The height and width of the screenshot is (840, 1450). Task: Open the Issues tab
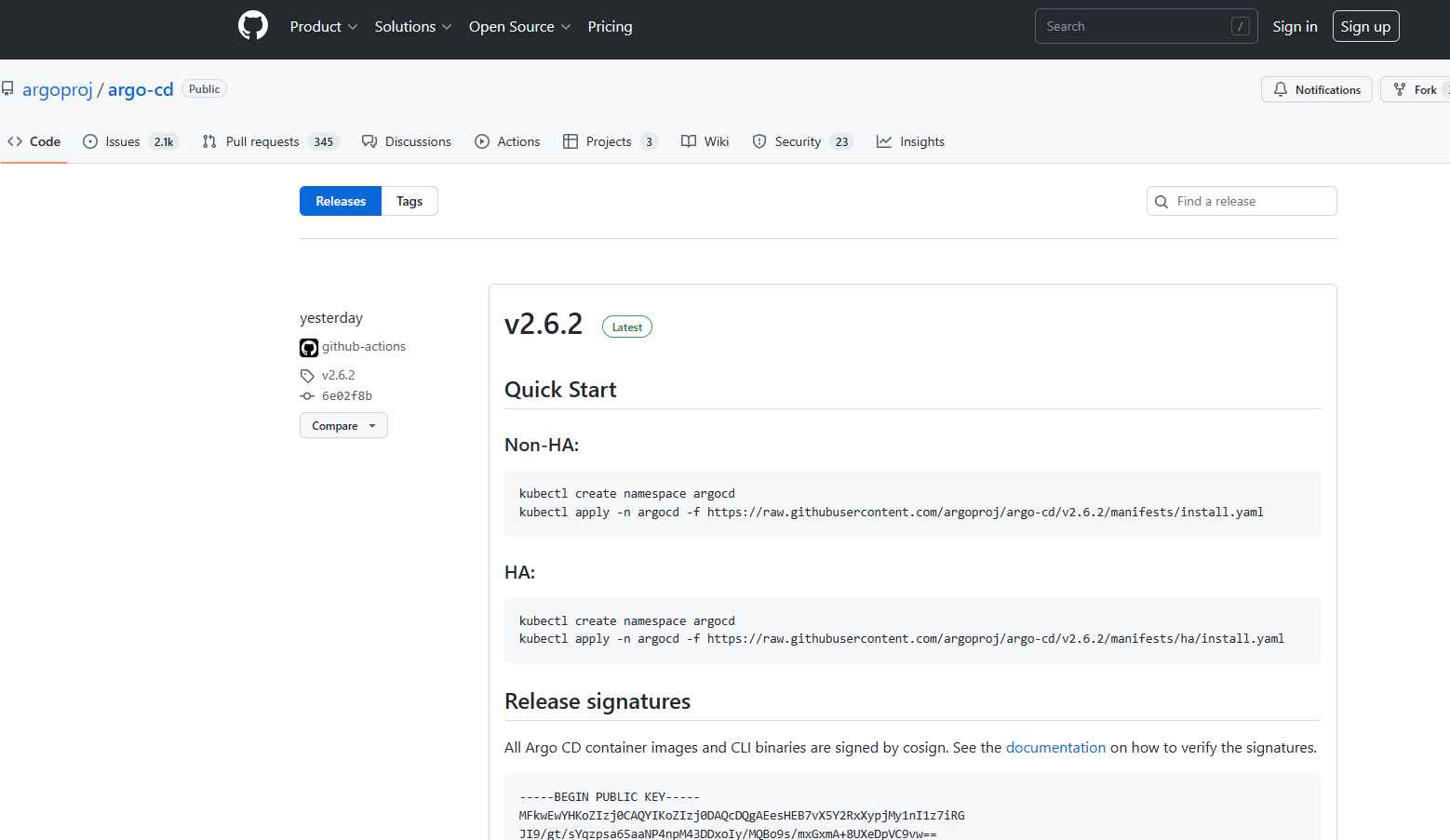tap(122, 141)
